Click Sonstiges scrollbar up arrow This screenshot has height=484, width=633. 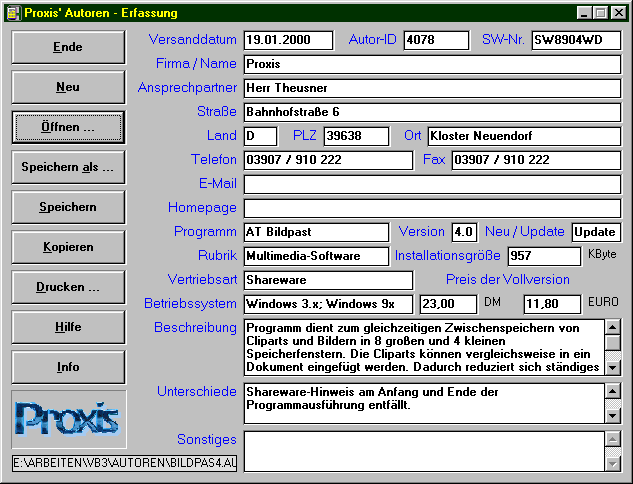[613, 439]
